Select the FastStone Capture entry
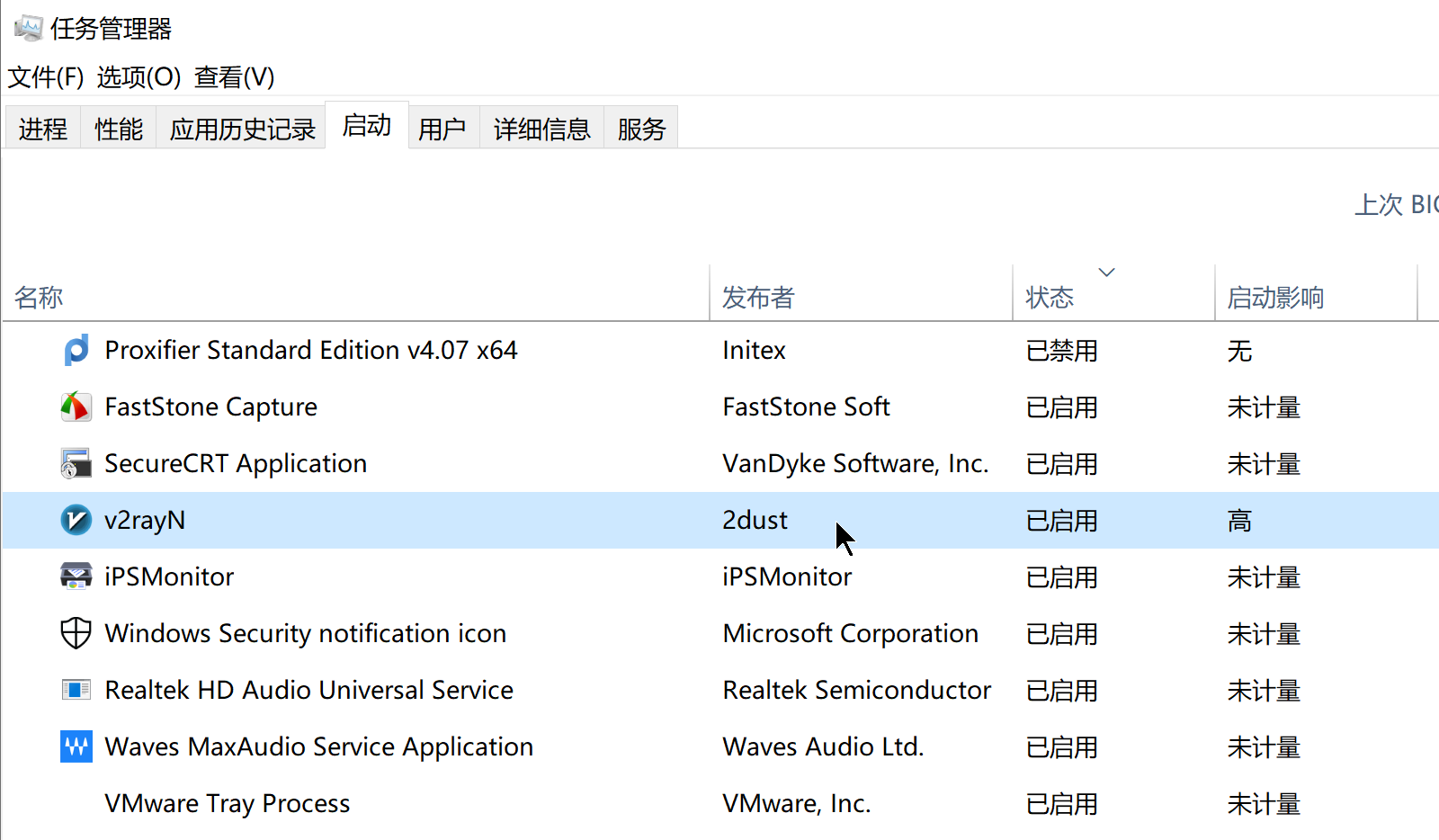 coord(211,407)
